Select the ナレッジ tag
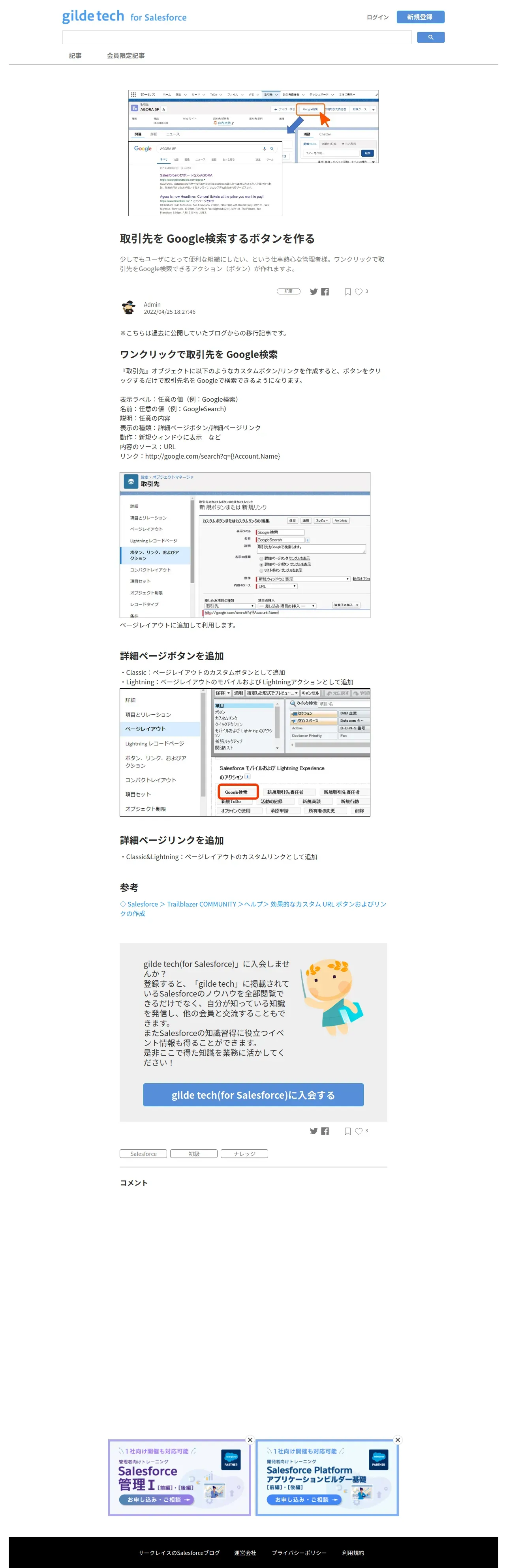This screenshot has height=1568, width=507. click(245, 1154)
